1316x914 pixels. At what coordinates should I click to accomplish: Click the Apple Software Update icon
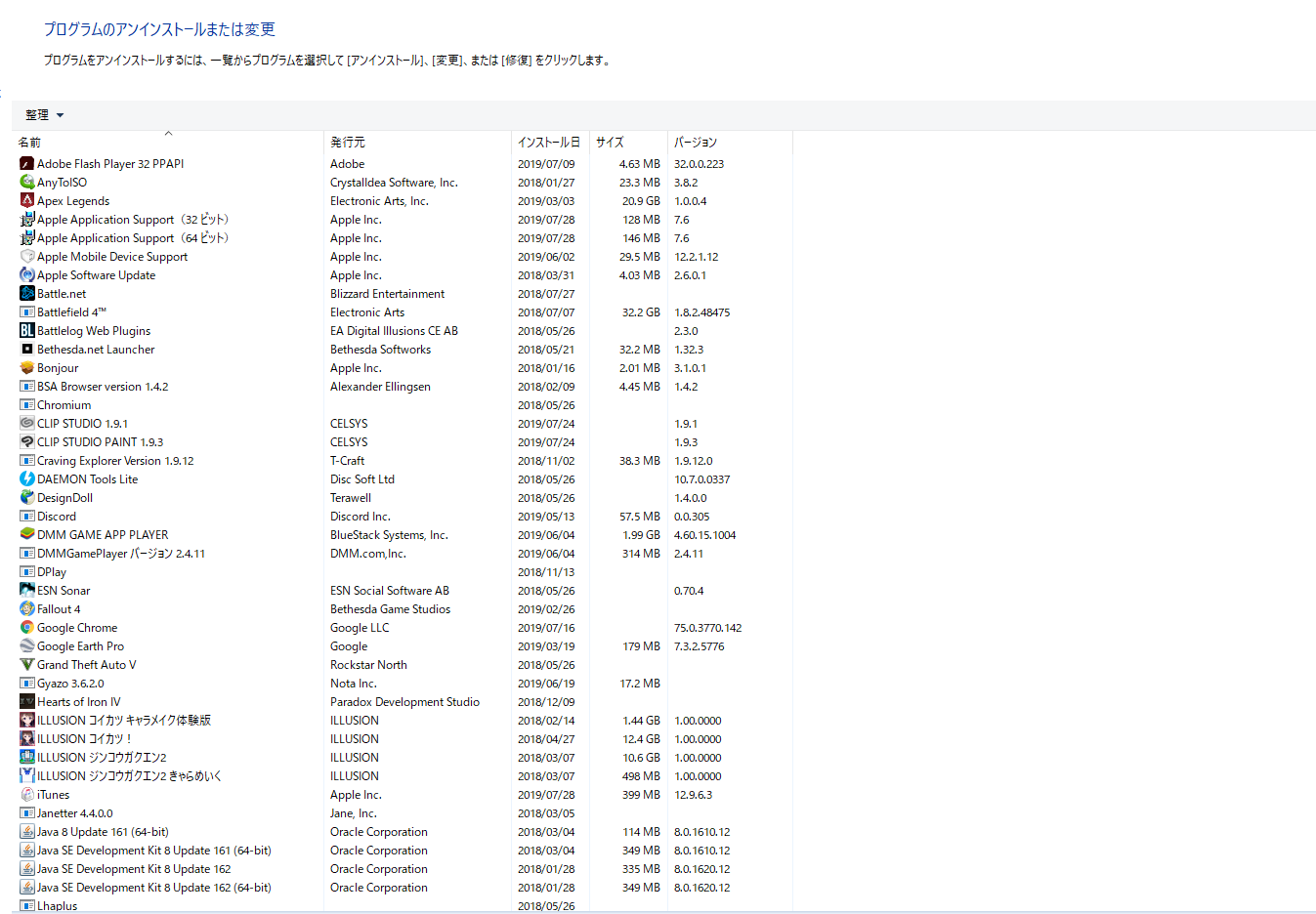27,275
